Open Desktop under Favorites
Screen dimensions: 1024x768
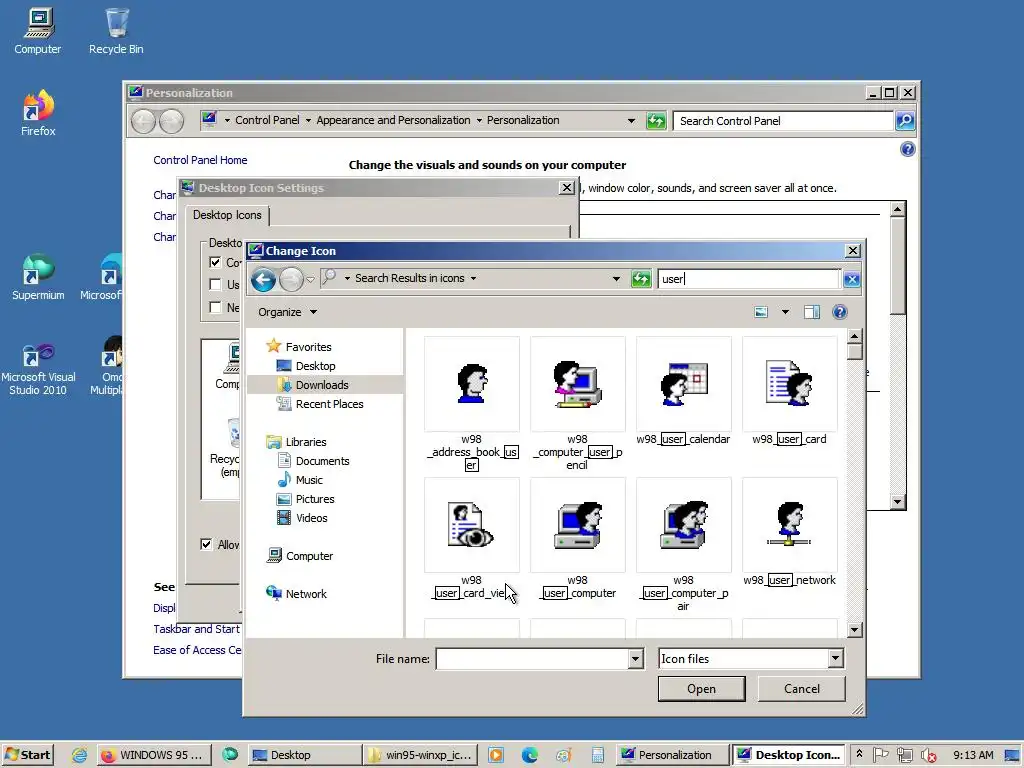point(306,366)
